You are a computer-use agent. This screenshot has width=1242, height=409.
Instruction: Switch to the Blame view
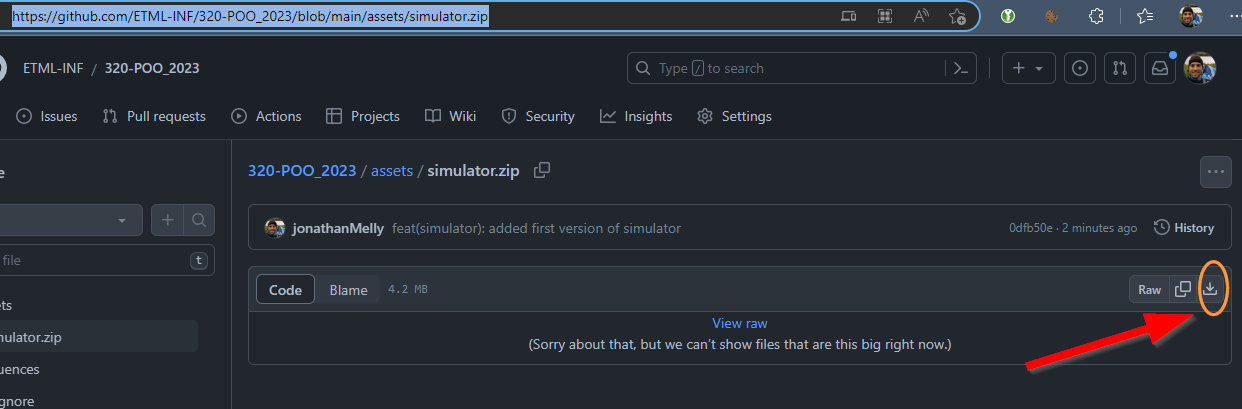(348, 290)
